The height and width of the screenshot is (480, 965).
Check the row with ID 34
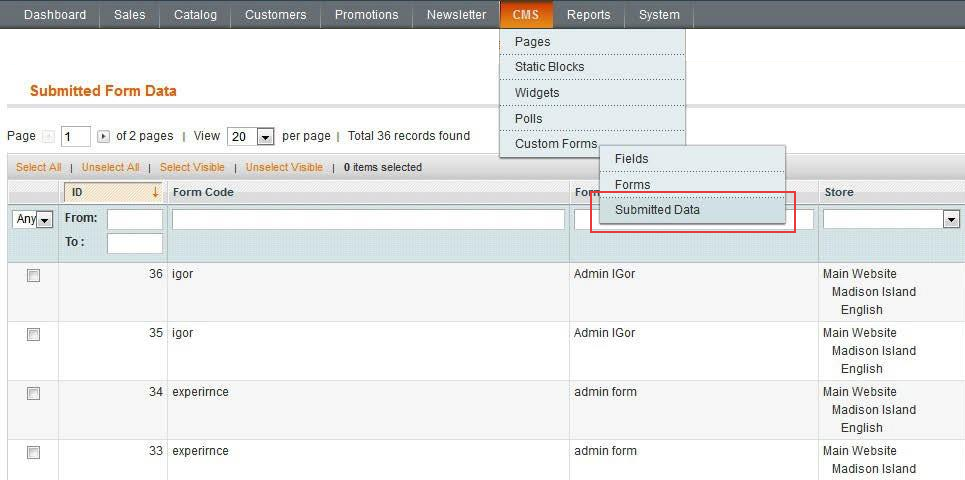[x=33, y=394]
